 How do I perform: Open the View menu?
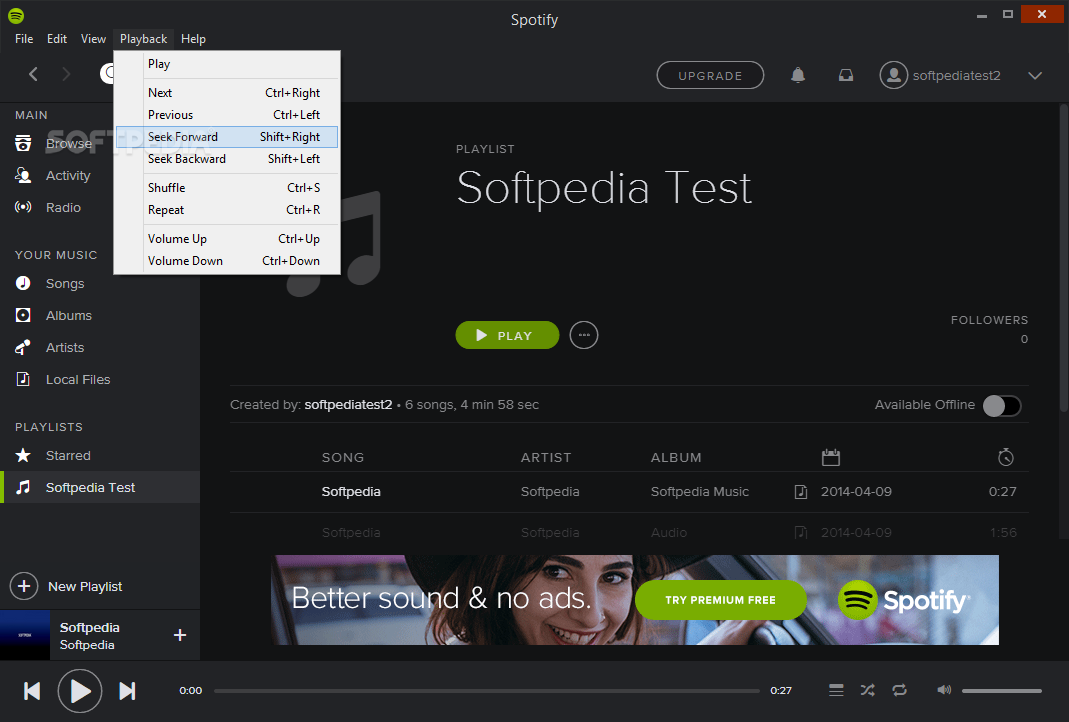pos(93,39)
